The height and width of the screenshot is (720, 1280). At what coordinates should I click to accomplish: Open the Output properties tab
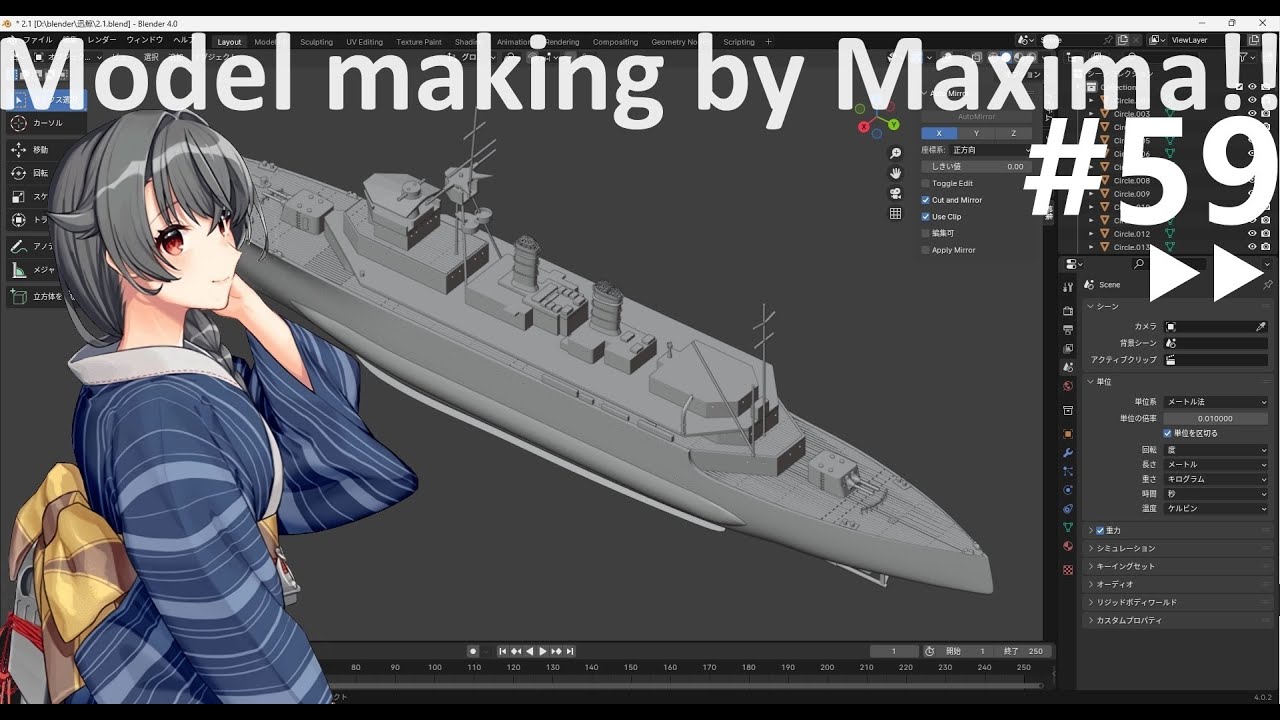[1068, 330]
